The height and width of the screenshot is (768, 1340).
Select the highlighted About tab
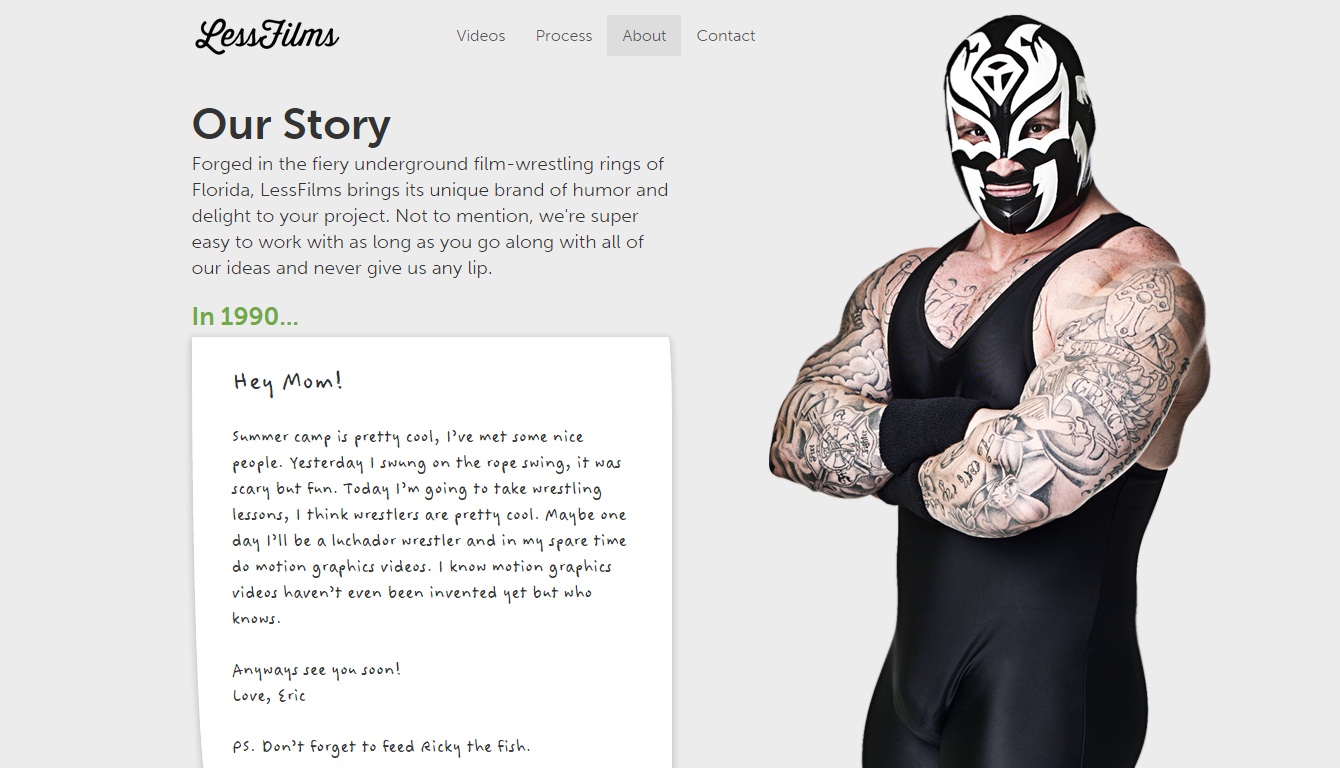(x=644, y=36)
